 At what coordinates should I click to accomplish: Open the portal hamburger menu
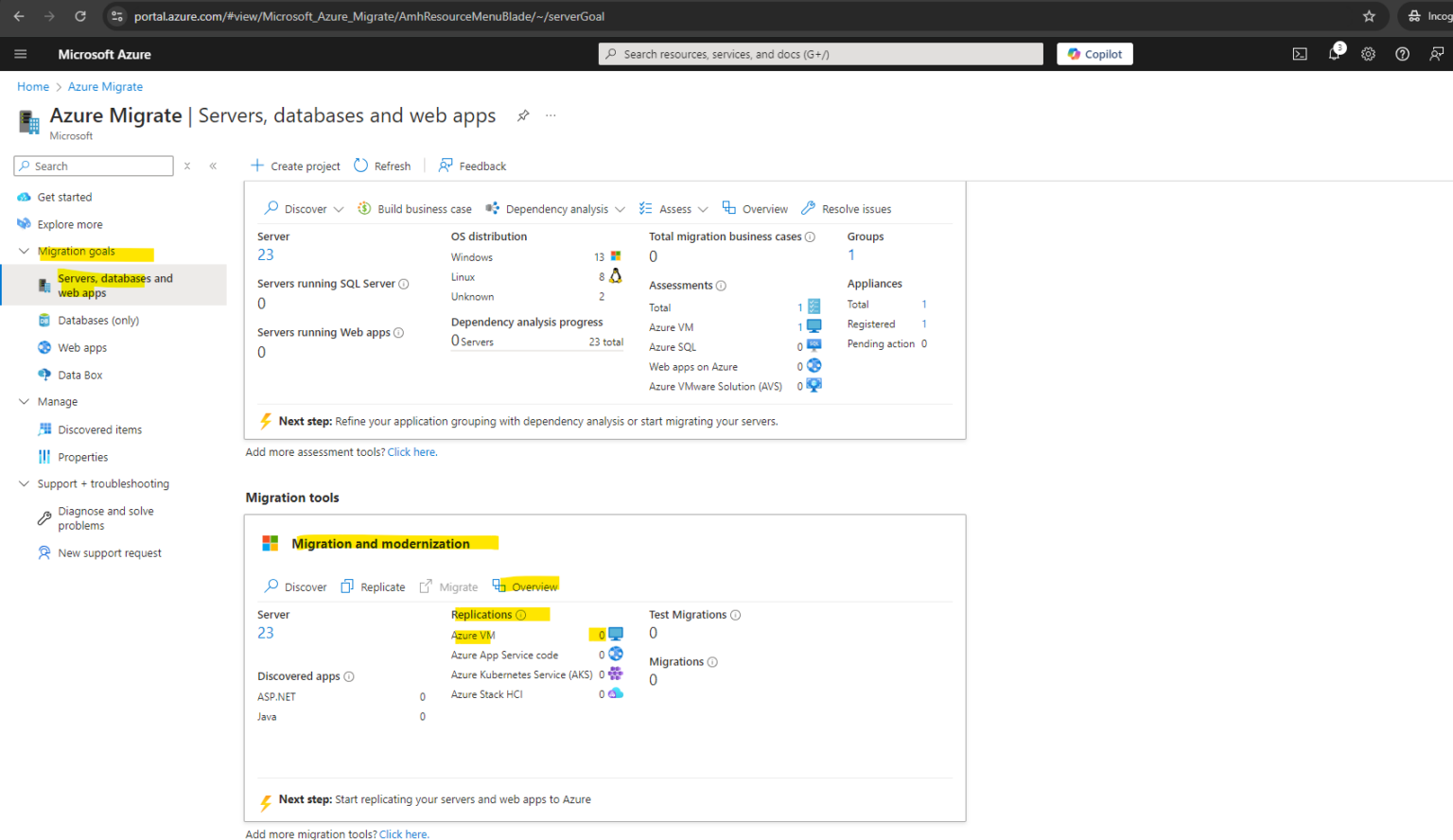coord(21,54)
